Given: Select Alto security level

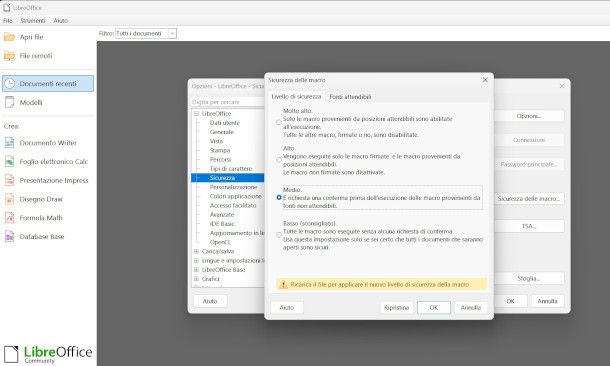Looking at the screenshot, I should pos(279,160).
